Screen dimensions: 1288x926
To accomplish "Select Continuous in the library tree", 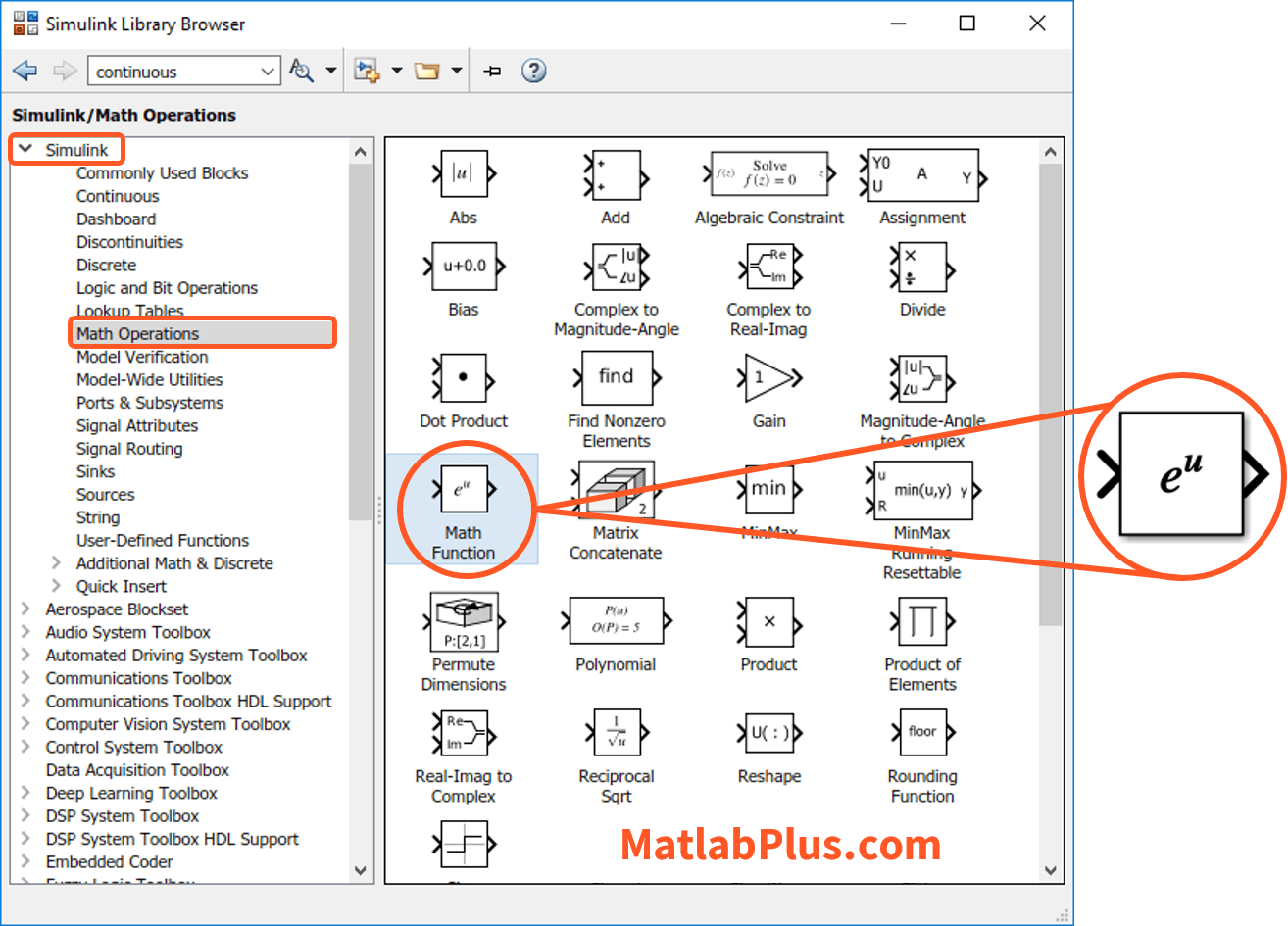I will (118, 196).
